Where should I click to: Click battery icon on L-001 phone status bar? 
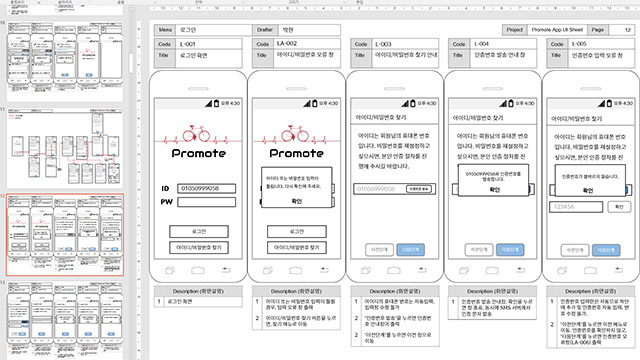tap(216, 103)
